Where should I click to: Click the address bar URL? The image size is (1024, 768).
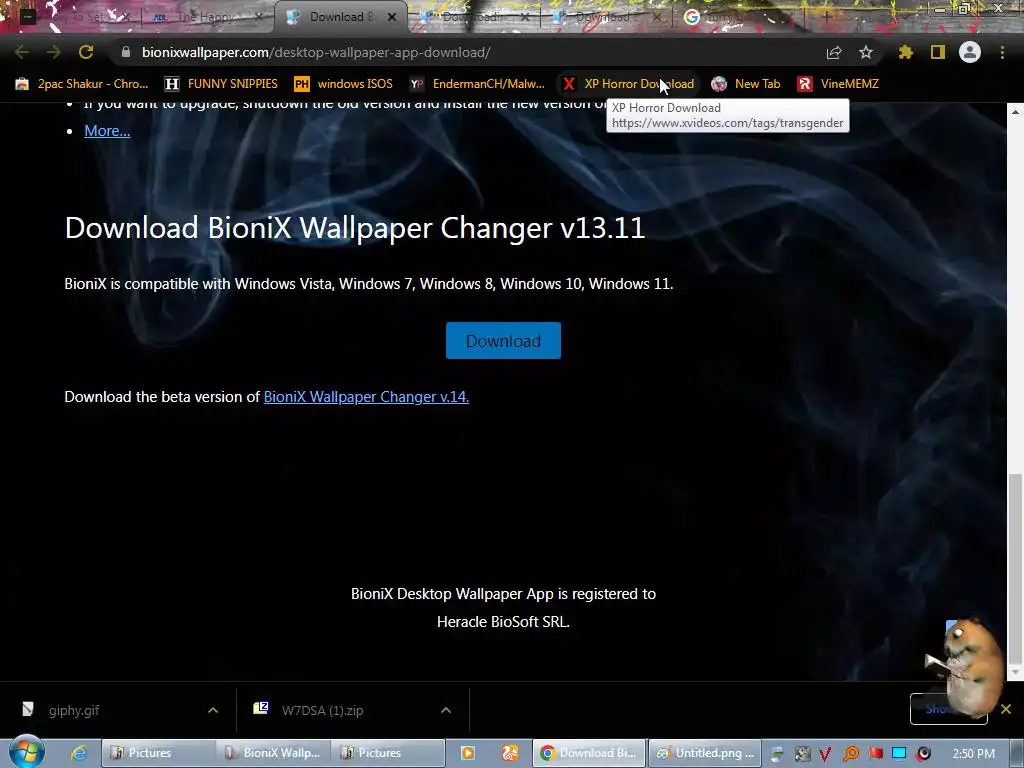[x=316, y=52]
